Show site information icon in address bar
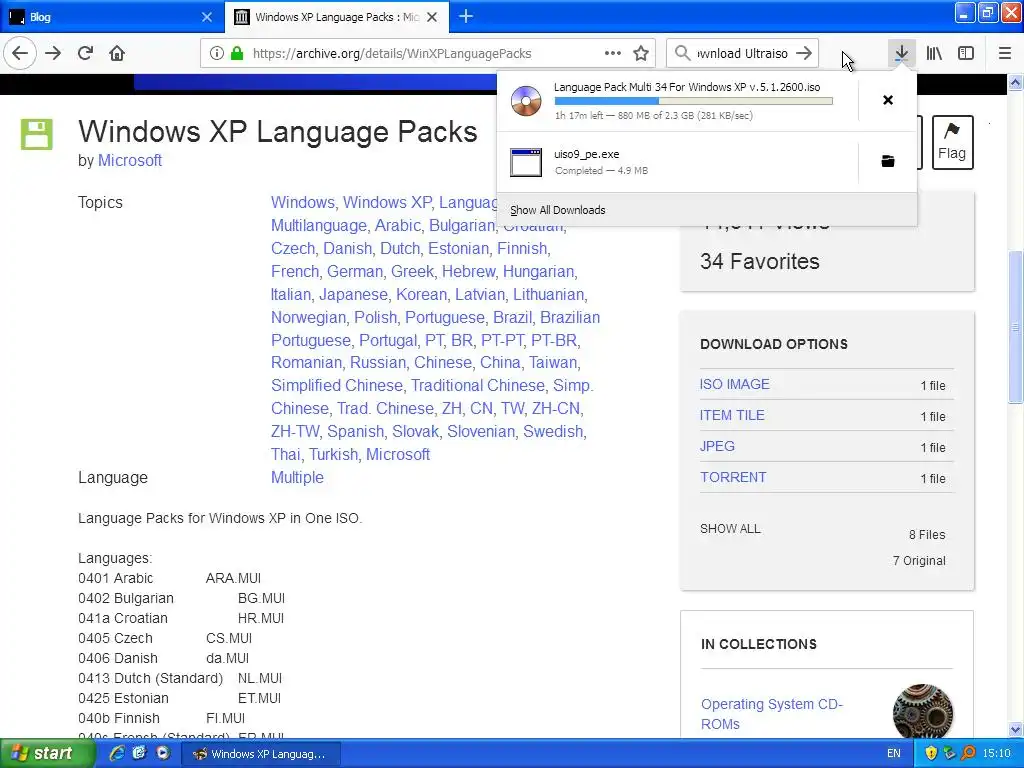1024x768 pixels. click(x=217, y=54)
